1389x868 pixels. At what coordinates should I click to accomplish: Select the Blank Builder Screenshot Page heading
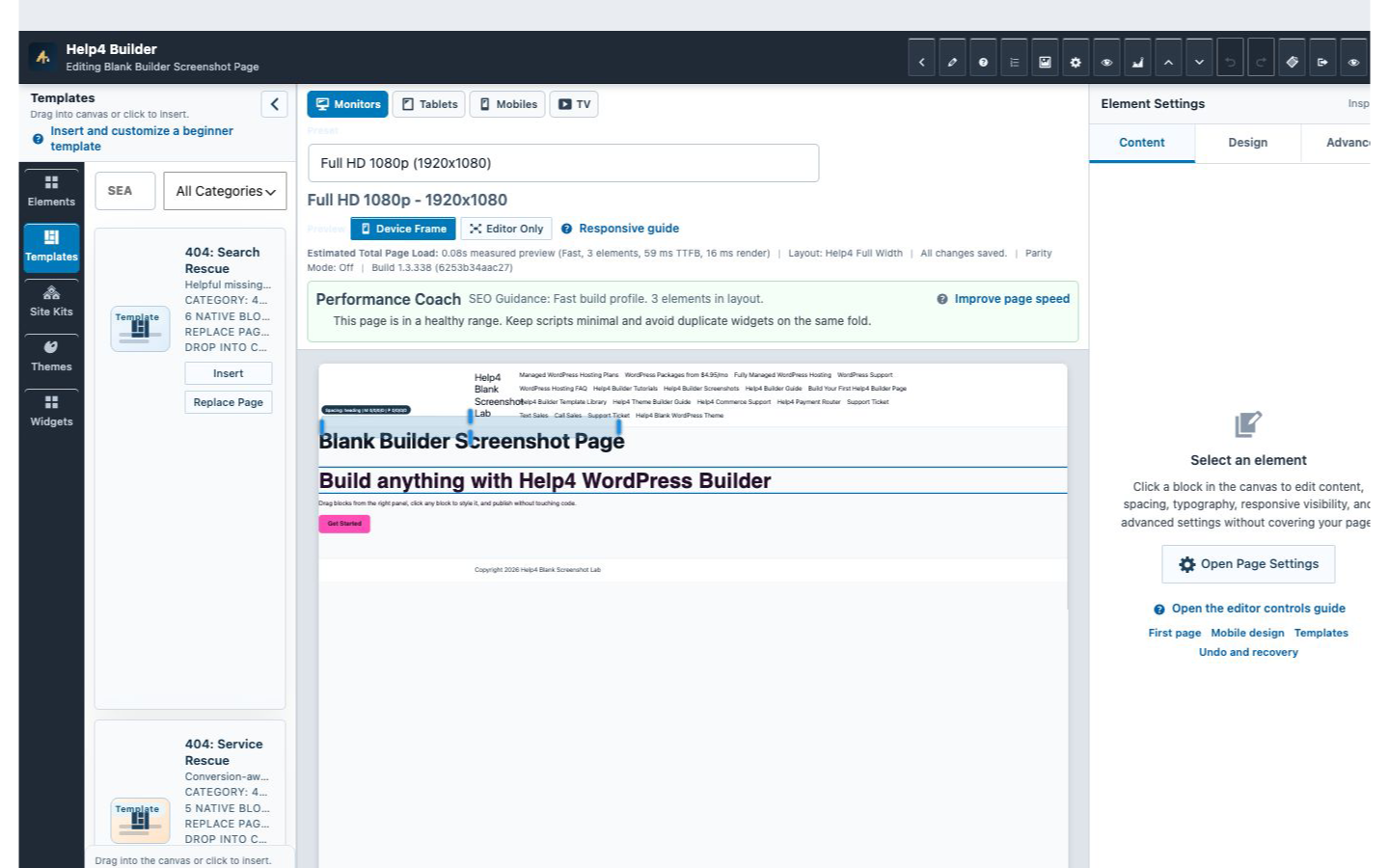[x=472, y=441]
